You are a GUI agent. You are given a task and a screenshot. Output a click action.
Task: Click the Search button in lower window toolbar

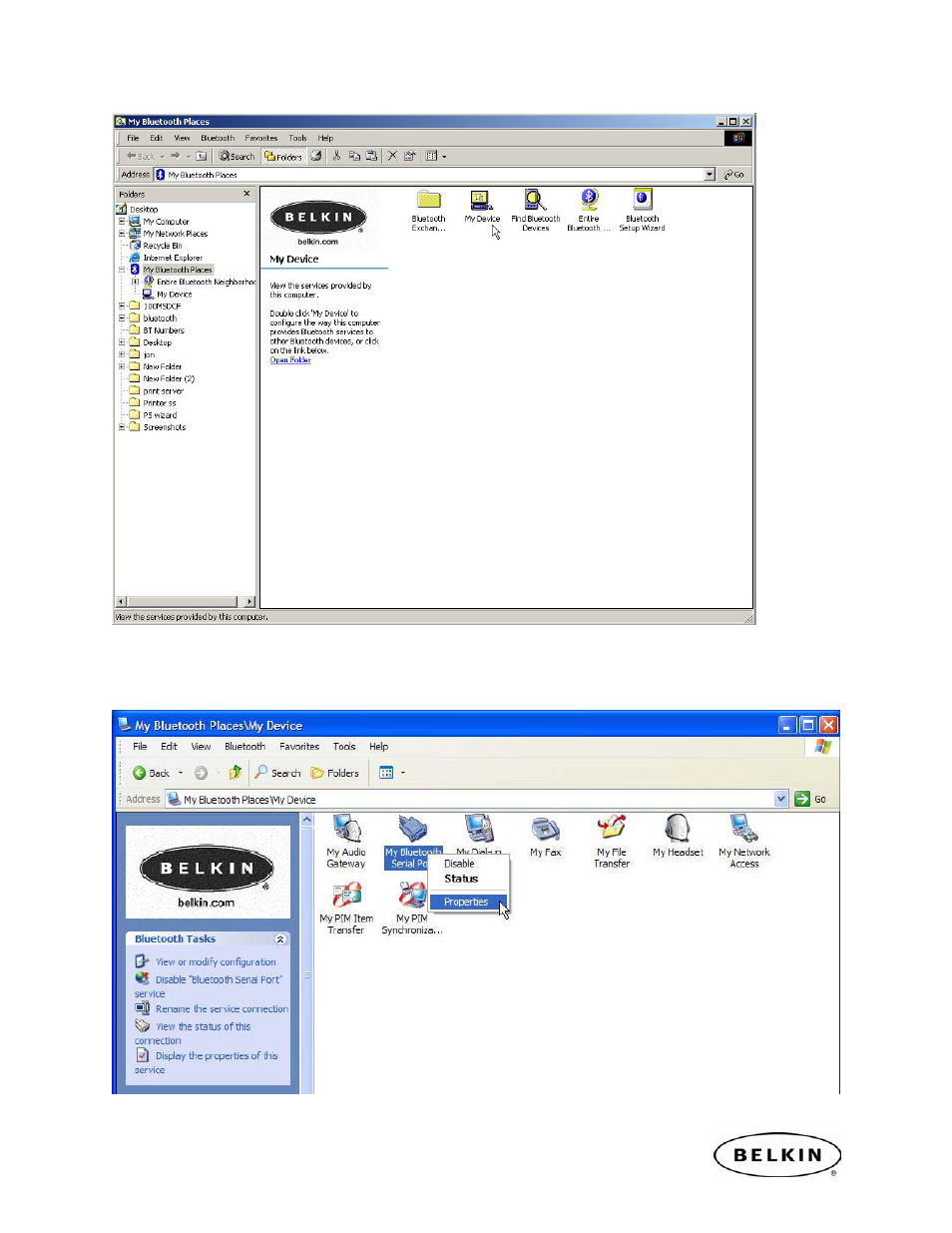pos(277,773)
